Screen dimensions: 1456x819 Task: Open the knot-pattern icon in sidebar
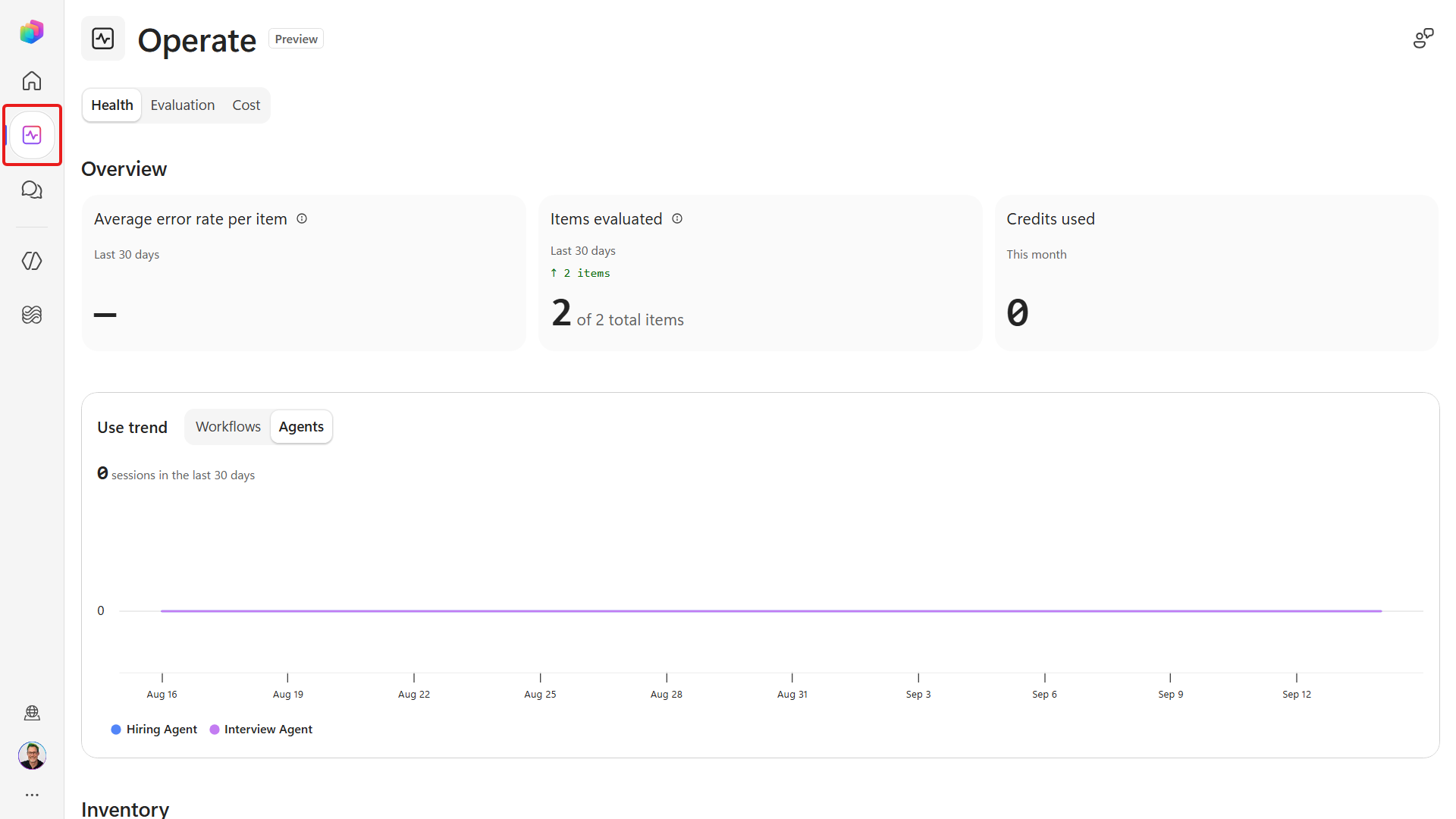[32, 315]
